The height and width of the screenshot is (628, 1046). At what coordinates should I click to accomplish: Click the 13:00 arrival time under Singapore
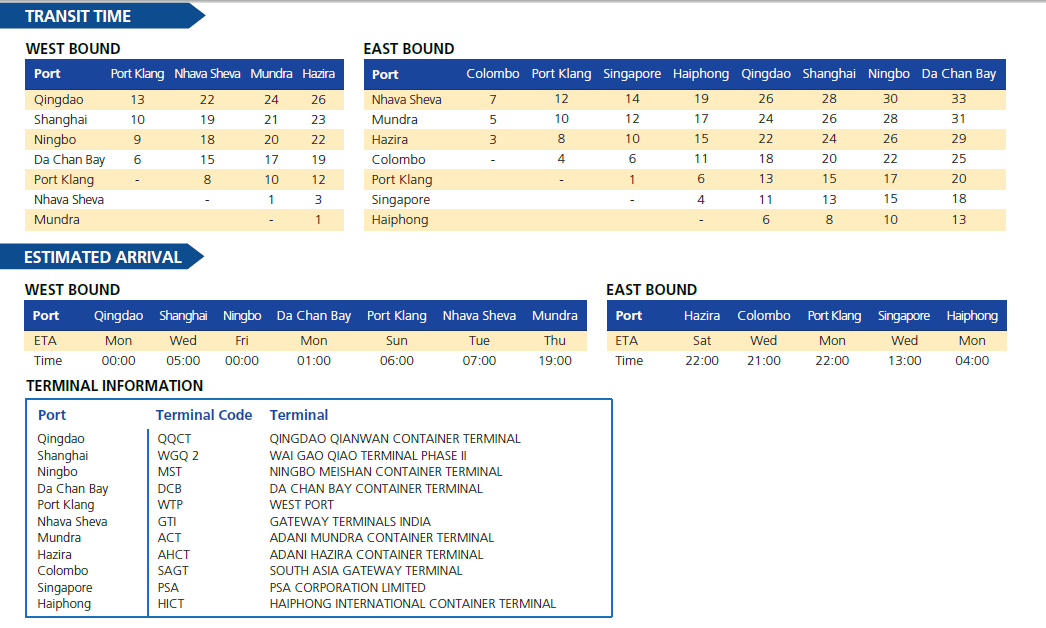point(904,361)
